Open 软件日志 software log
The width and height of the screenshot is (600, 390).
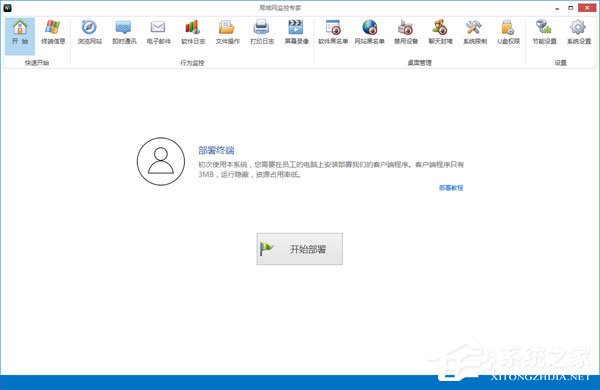[193, 33]
